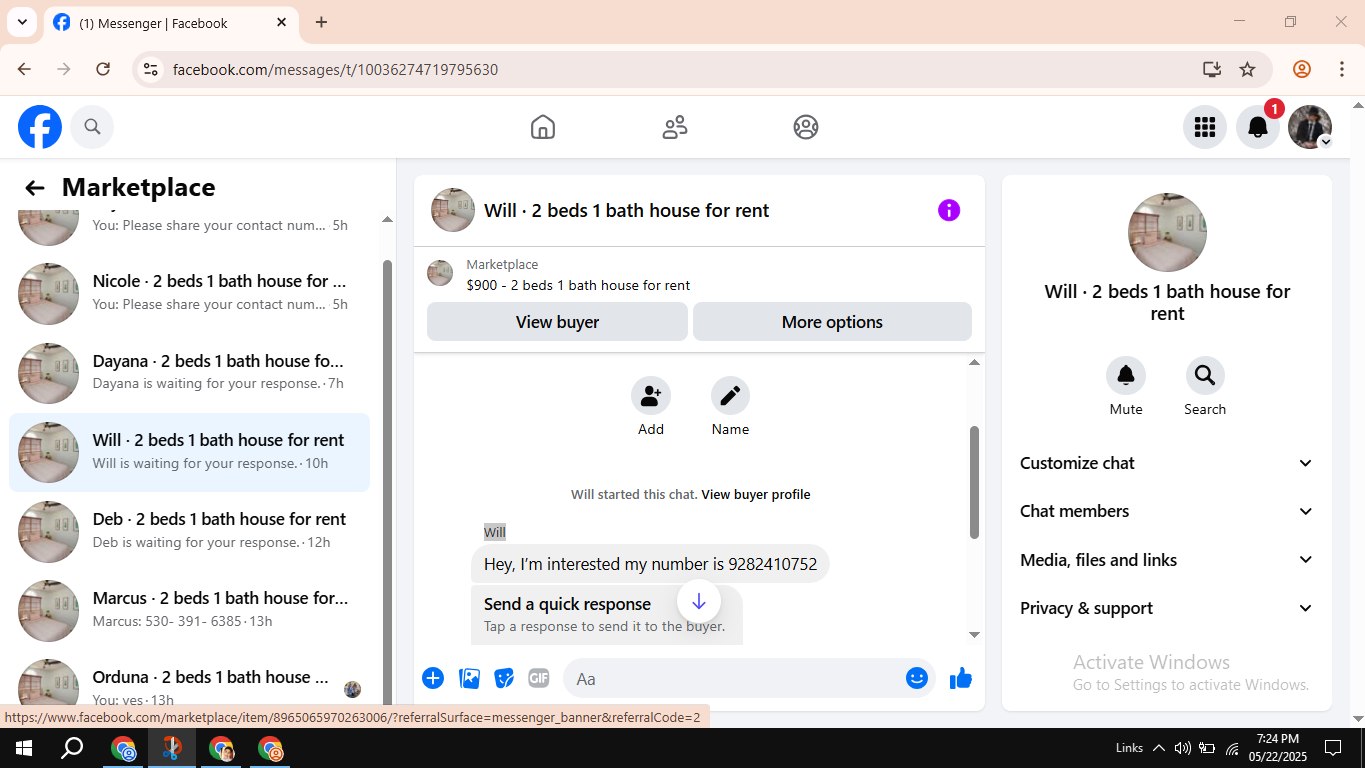Bookmark this tab with the star
1365x768 pixels.
coord(1247,69)
